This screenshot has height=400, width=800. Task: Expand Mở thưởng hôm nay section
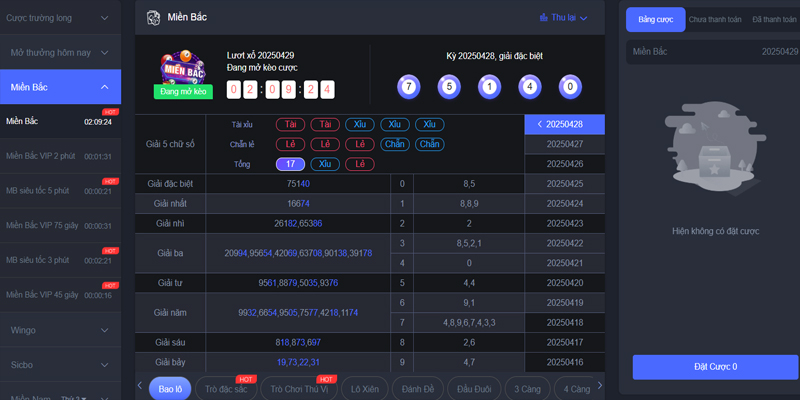60,53
